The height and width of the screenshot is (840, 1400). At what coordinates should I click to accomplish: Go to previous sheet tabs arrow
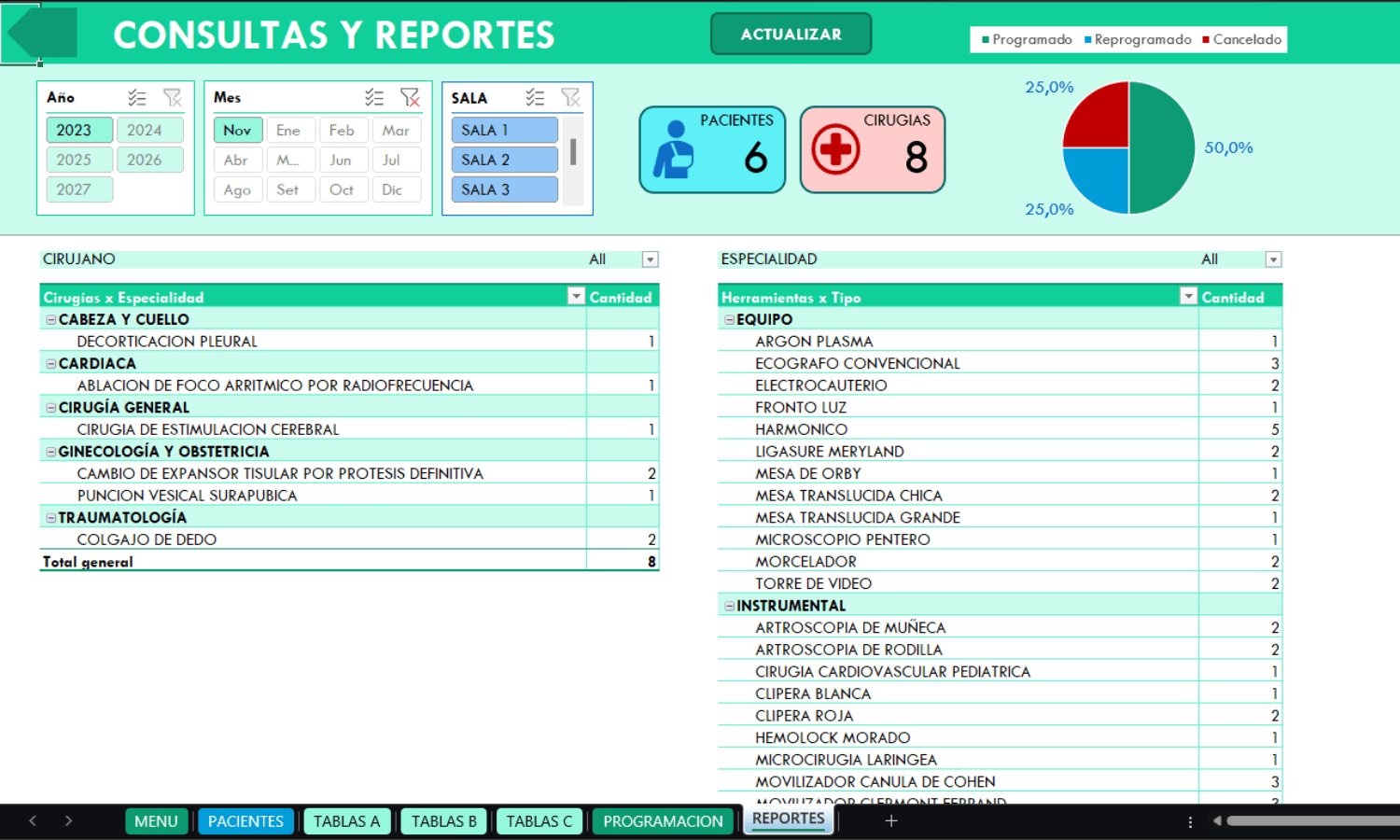33,820
